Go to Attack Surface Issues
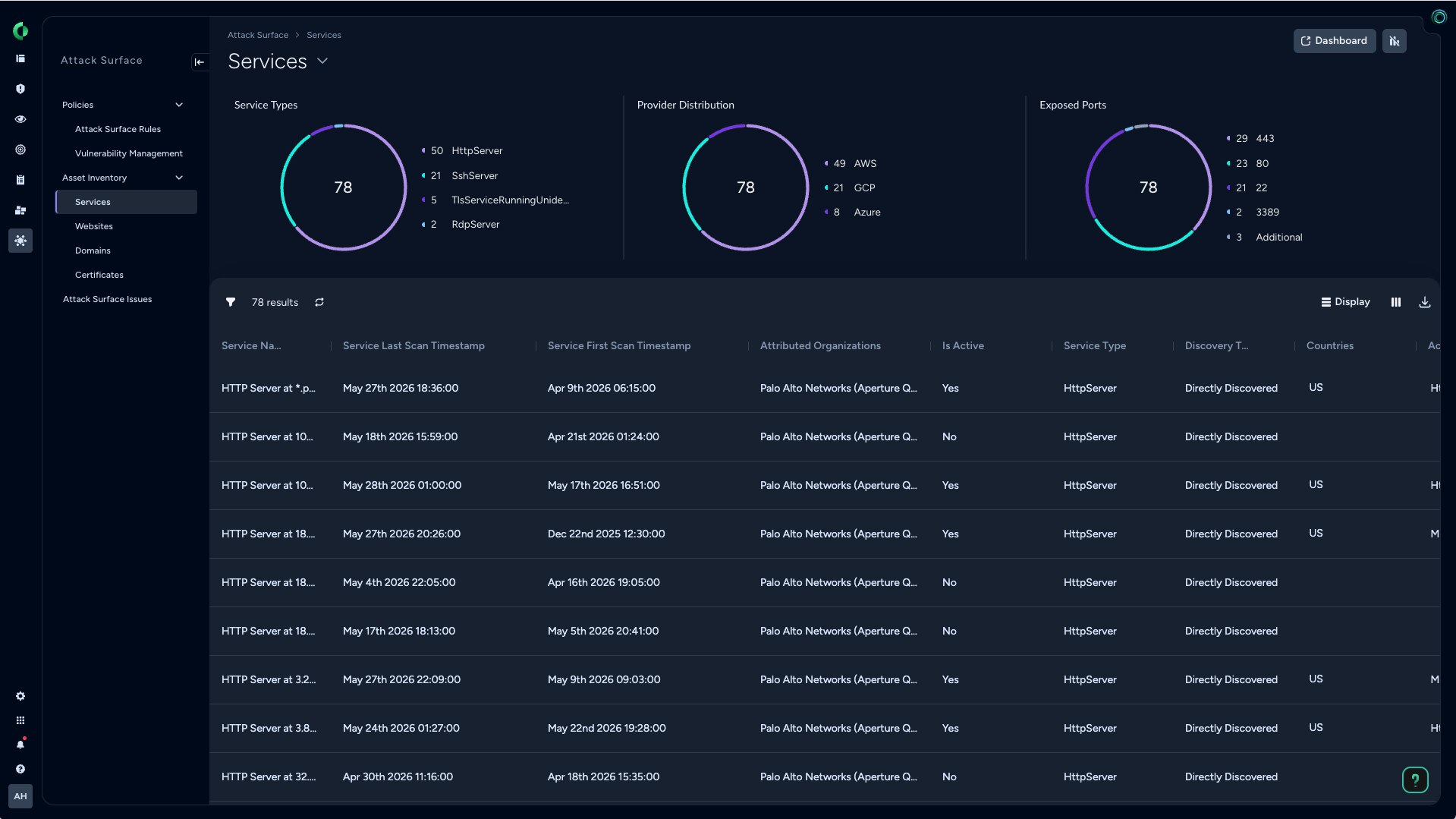Viewport: 1456px width, 819px height. click(107, 299)
